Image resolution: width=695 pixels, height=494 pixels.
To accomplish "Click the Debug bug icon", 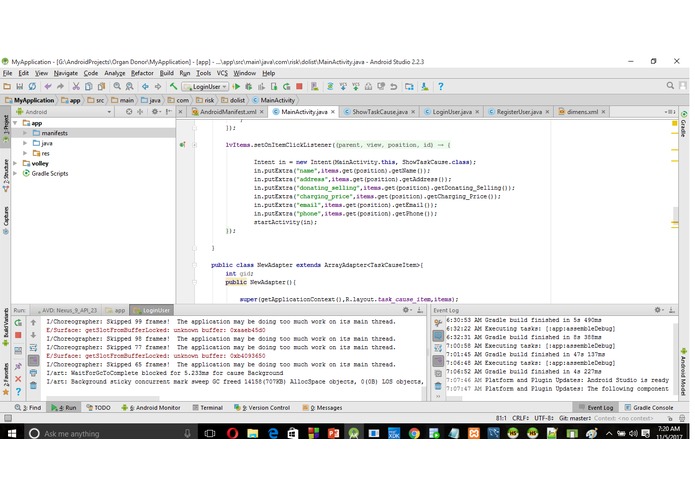I will click(x=249, y=86).
